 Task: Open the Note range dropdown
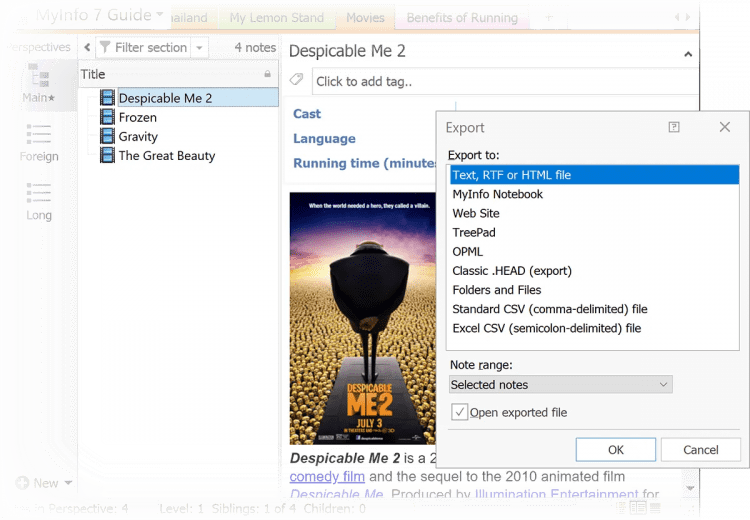point(559,384)
